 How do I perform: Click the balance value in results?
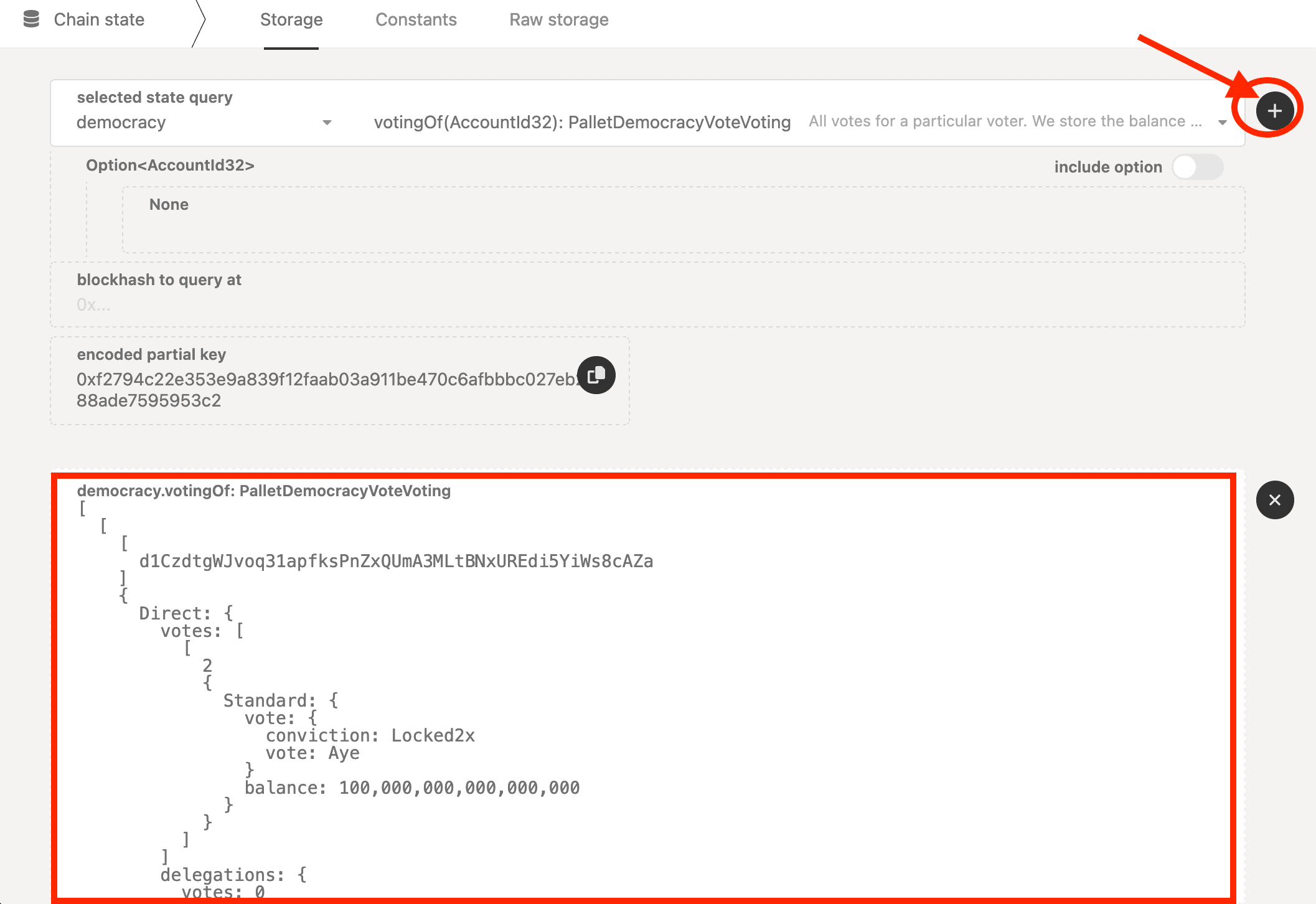[459, 788]
